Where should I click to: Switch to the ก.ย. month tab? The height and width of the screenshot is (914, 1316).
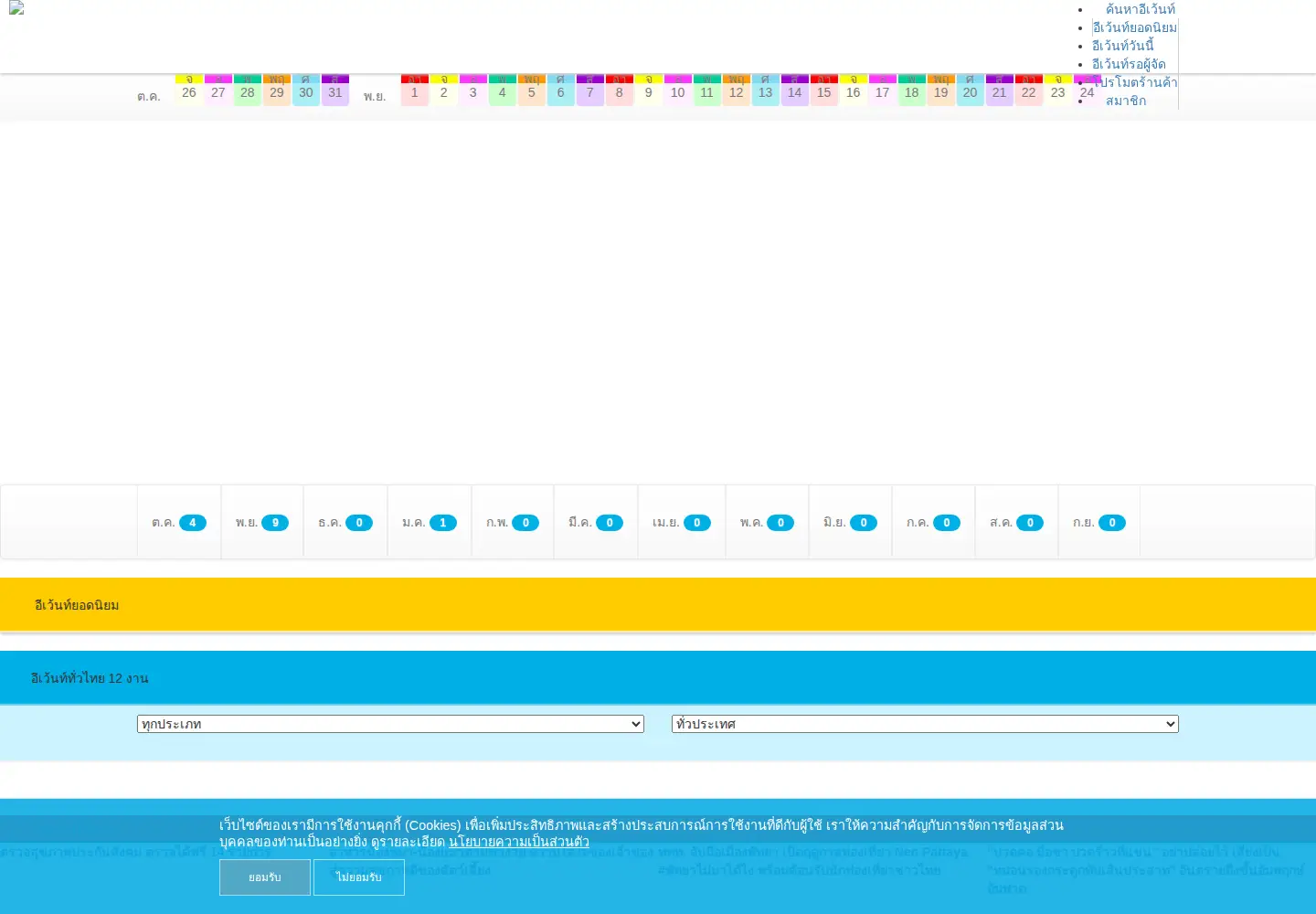coord(1099,522)
